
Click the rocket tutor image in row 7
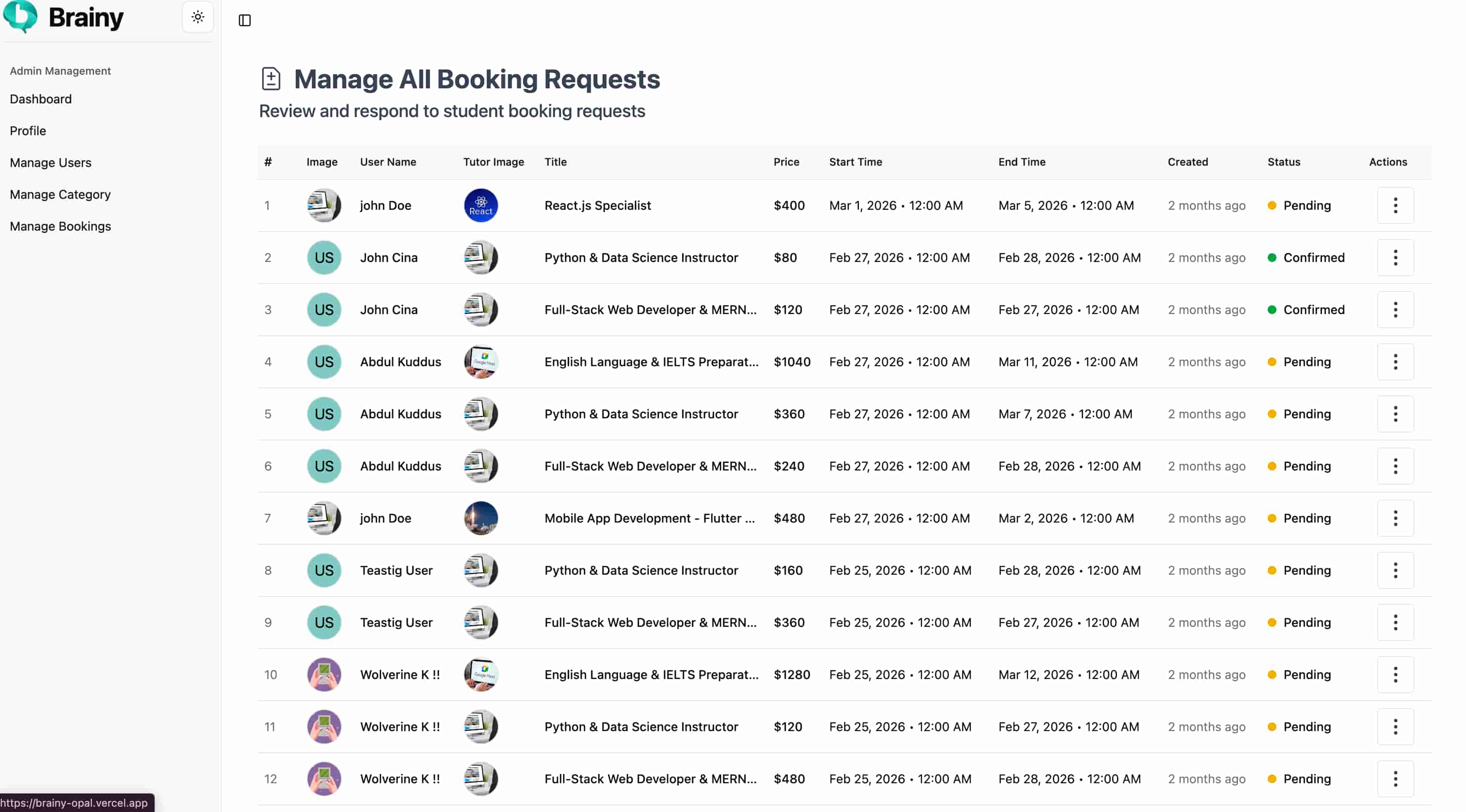coord(481,518)
